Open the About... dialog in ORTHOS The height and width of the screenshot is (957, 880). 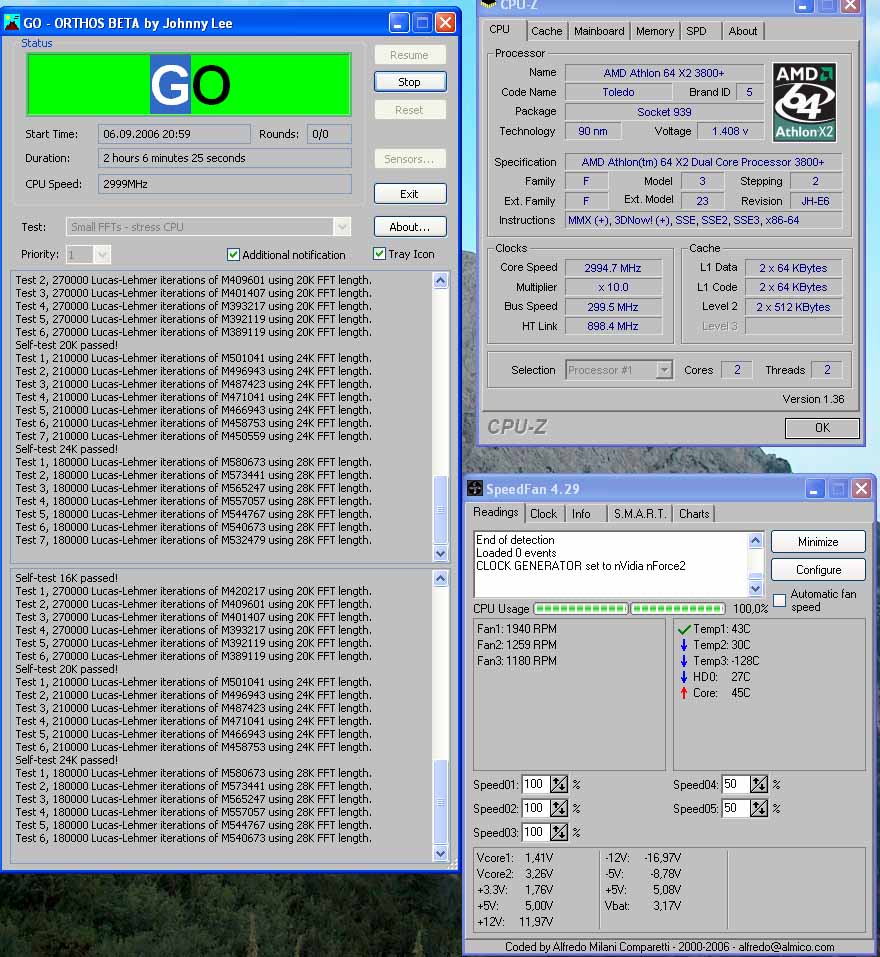coord(409,227)
